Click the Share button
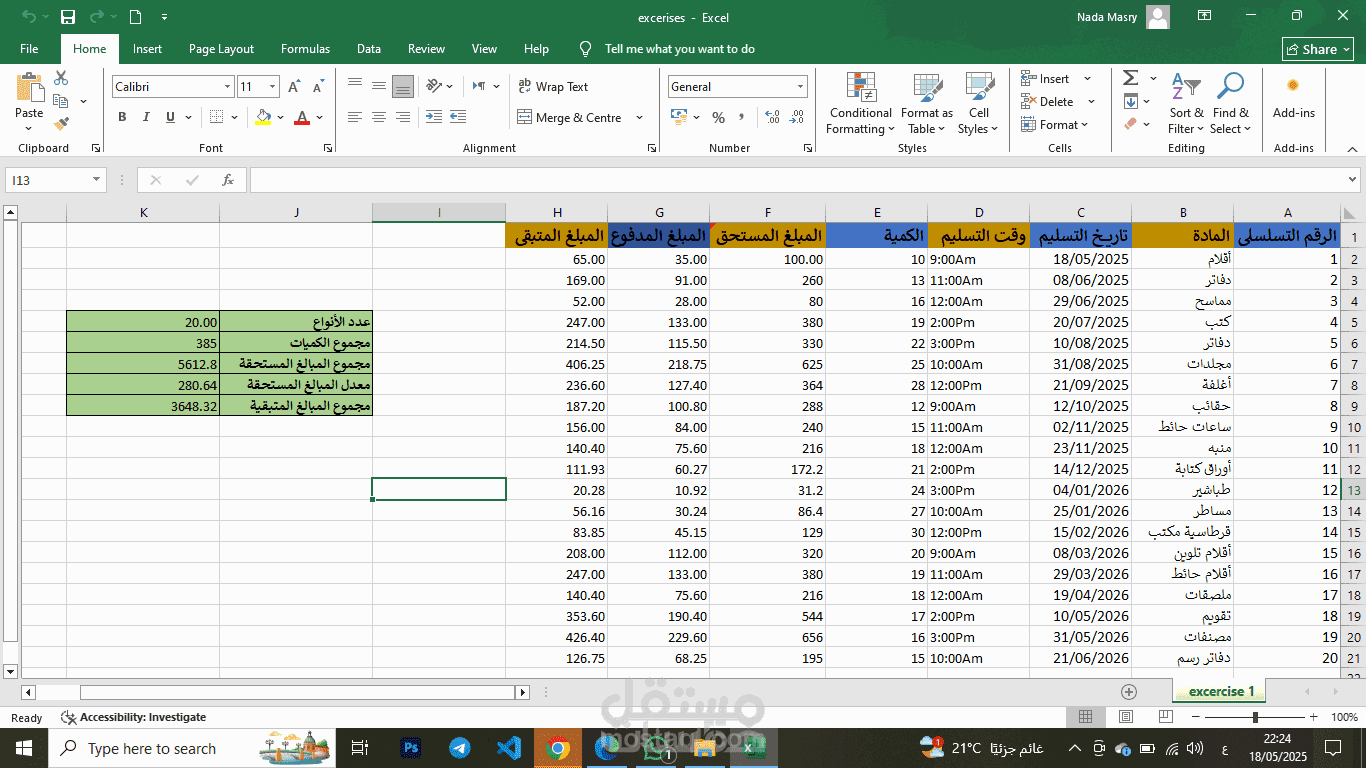Viewport: 1366px width, 768px height. pyautogui.click(x=1318, y=49)
